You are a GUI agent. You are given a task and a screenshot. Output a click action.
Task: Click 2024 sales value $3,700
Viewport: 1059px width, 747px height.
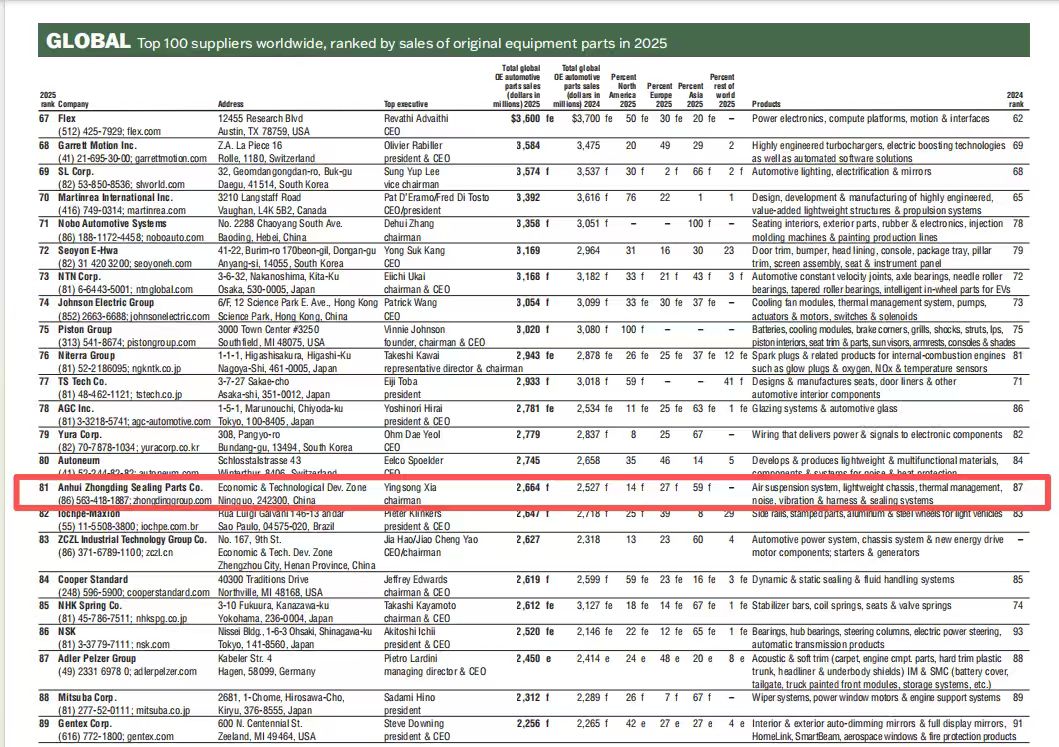tap(586, 118)
